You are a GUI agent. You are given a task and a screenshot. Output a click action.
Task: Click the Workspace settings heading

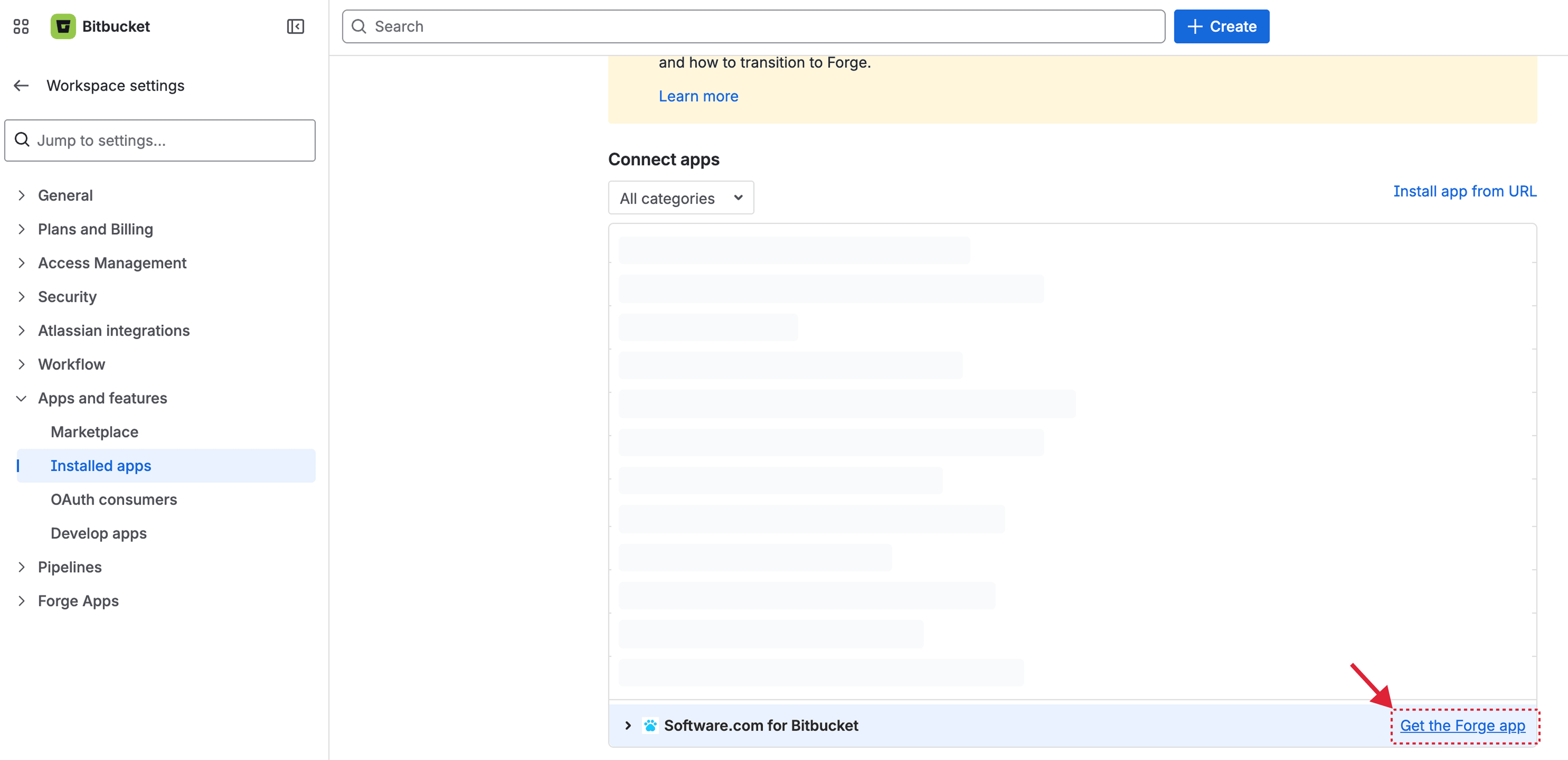pos(115,85)
